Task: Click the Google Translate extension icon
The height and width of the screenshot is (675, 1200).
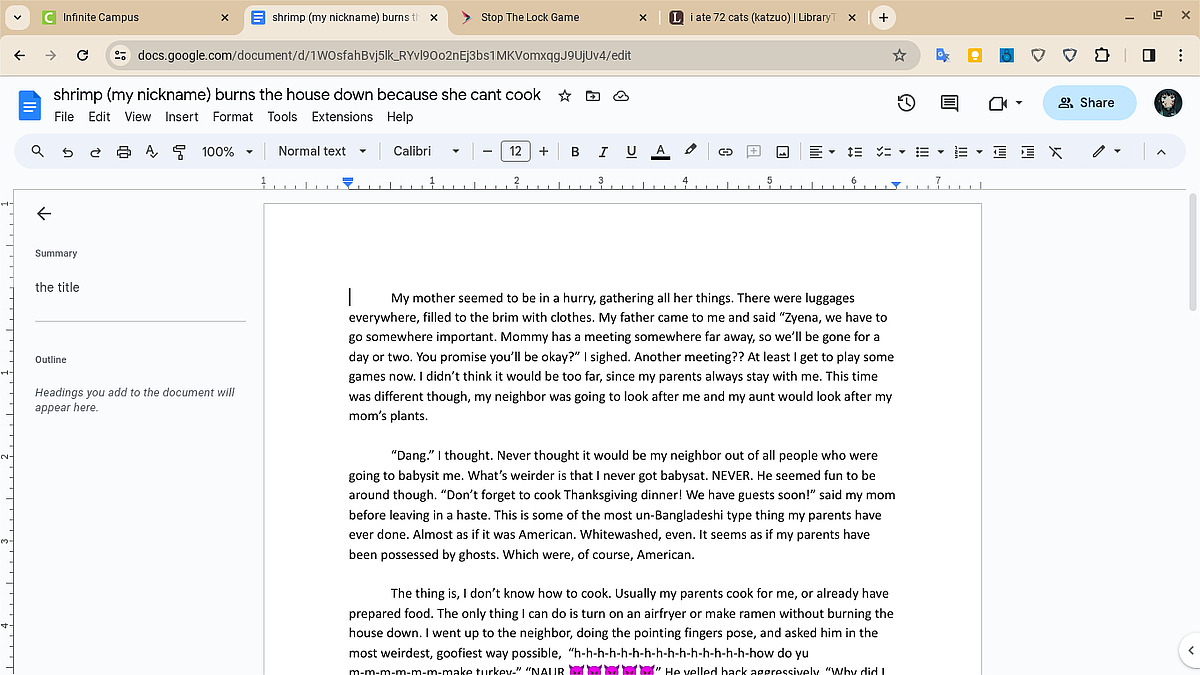Action: click(943, 56)
